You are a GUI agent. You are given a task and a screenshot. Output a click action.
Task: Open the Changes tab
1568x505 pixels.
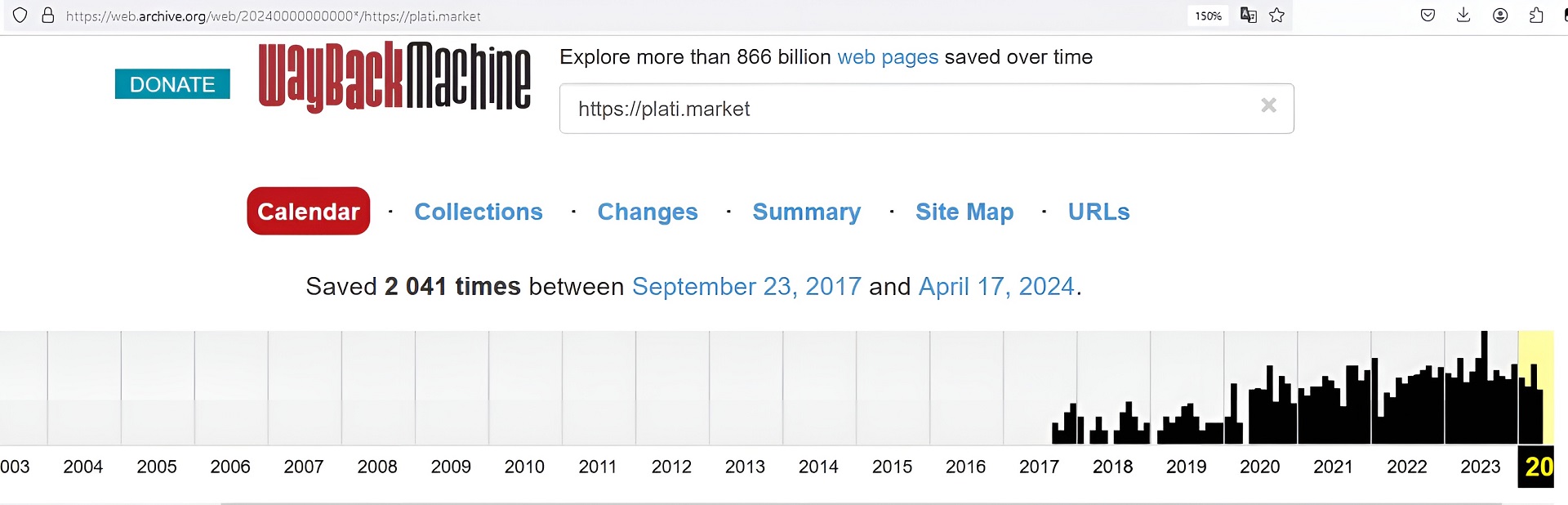tap(648, 212)
